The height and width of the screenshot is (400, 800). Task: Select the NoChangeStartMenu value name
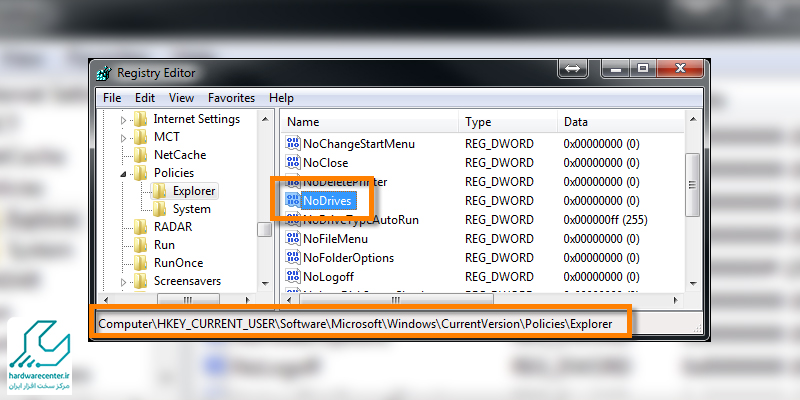pos(359,144)
